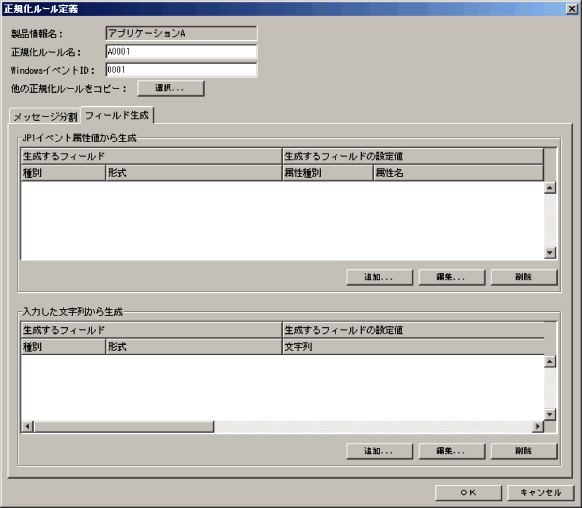
Task: Click 形式 column header in upper table
Action: click(x=194, y=173)
